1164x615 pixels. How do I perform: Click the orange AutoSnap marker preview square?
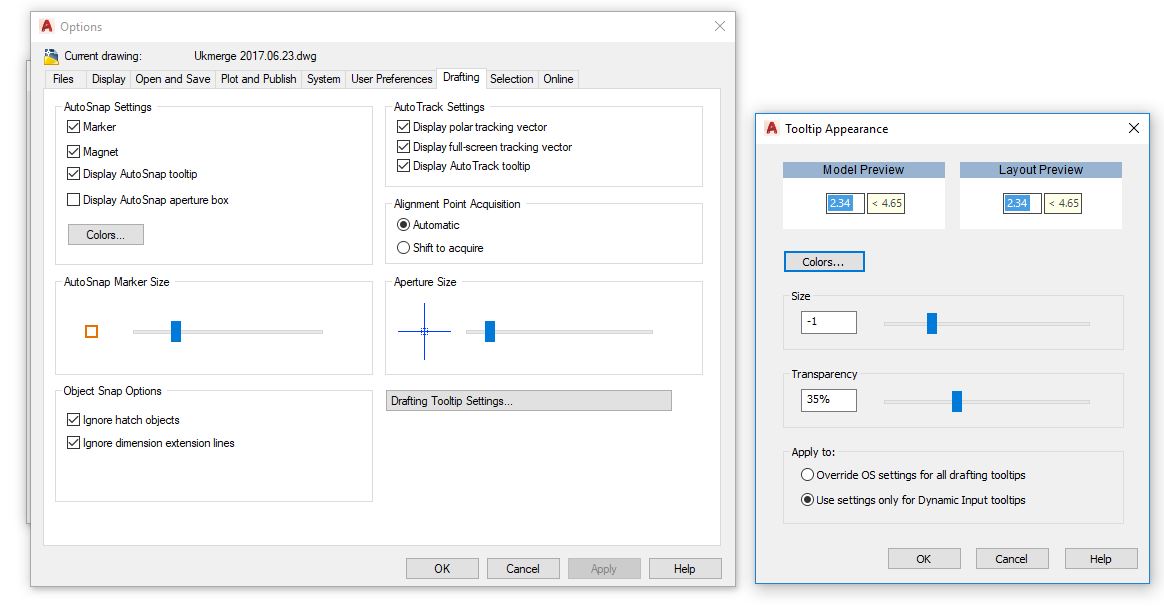pyautogui.click(x=91, y=331)
